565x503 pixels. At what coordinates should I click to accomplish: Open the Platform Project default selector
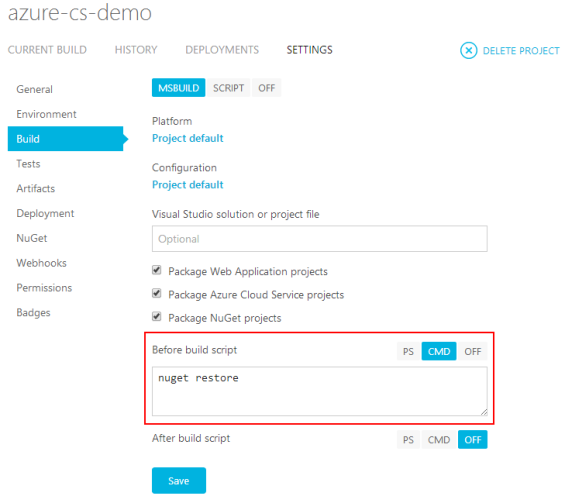coord(187,138)
